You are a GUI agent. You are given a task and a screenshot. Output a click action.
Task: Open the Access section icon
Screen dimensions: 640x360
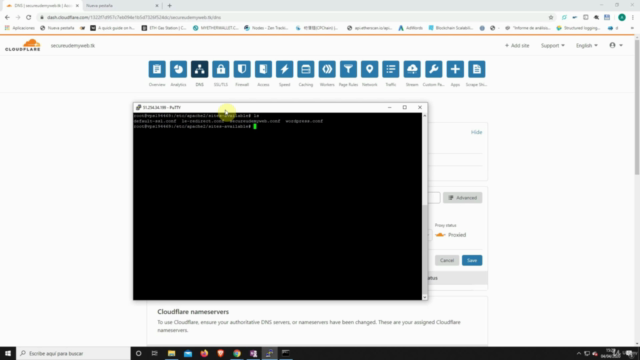(x=263, y=69)
